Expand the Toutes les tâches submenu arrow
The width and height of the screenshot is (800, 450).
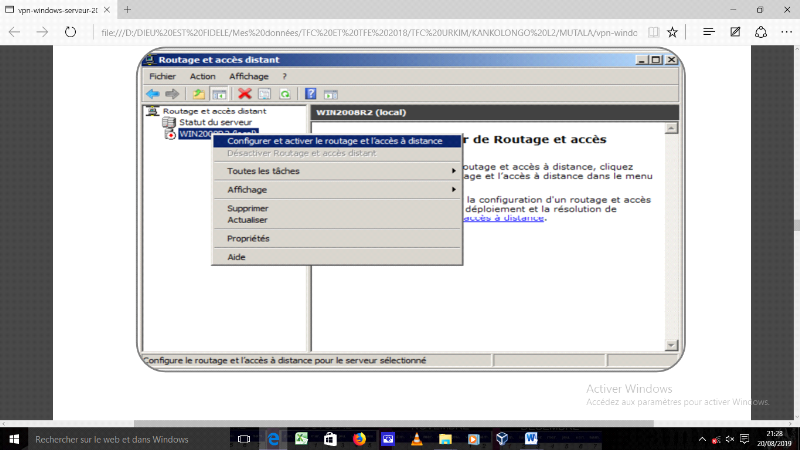pos(453,171)
